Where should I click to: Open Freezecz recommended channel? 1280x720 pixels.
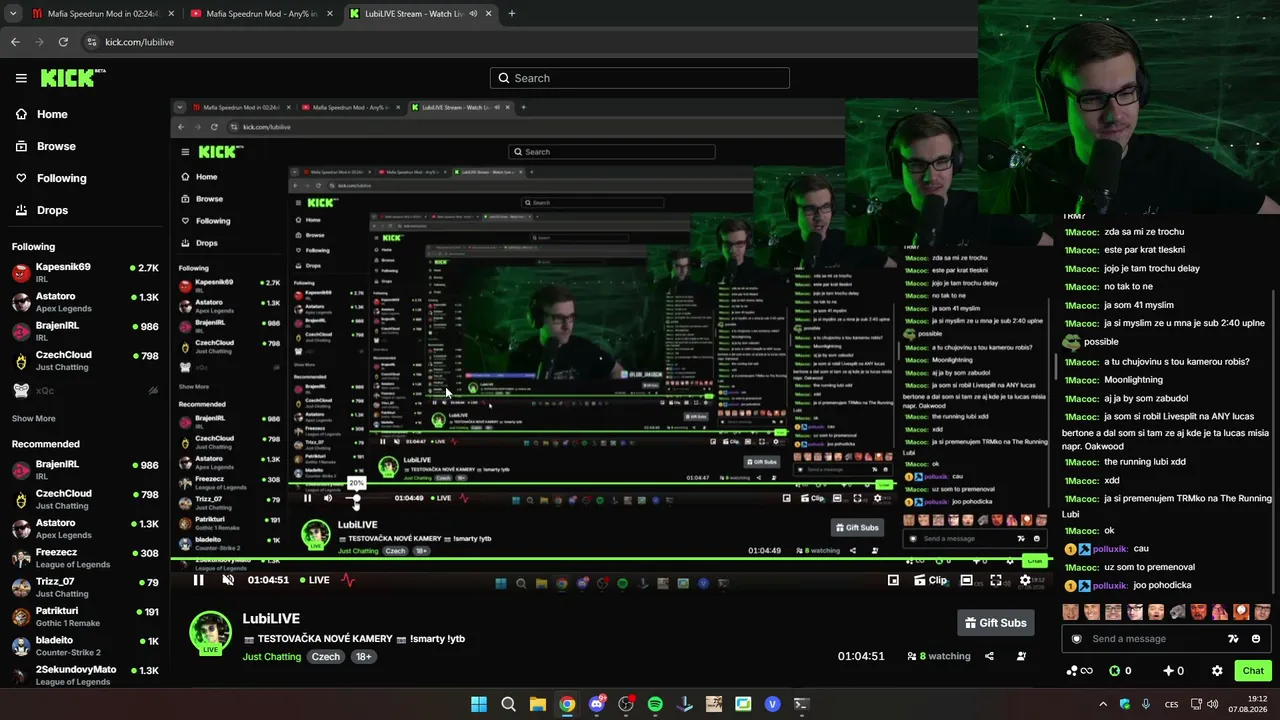85,557
